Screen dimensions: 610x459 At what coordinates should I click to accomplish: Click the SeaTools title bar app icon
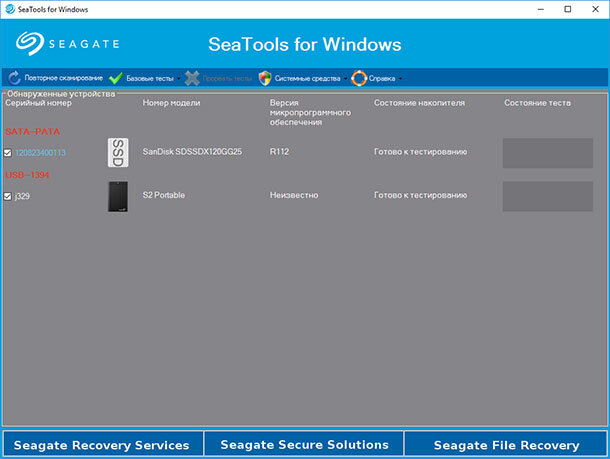[x=10, y=9]
